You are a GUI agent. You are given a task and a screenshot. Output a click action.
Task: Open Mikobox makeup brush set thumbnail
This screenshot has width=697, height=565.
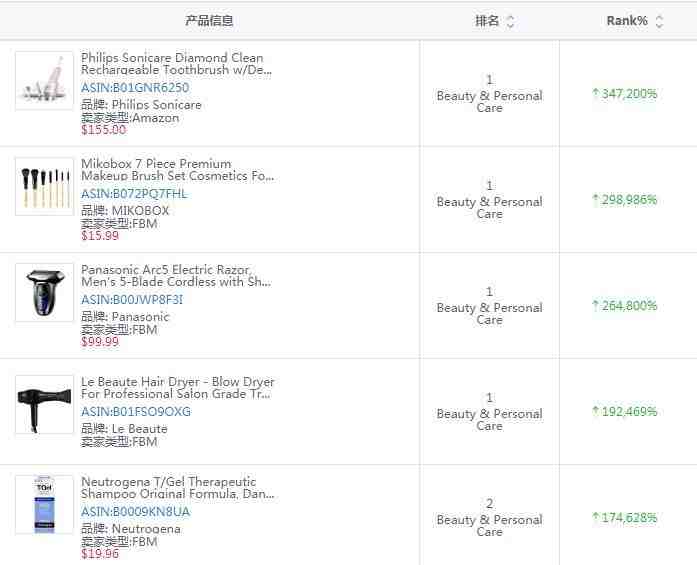(x=44, y=187)
